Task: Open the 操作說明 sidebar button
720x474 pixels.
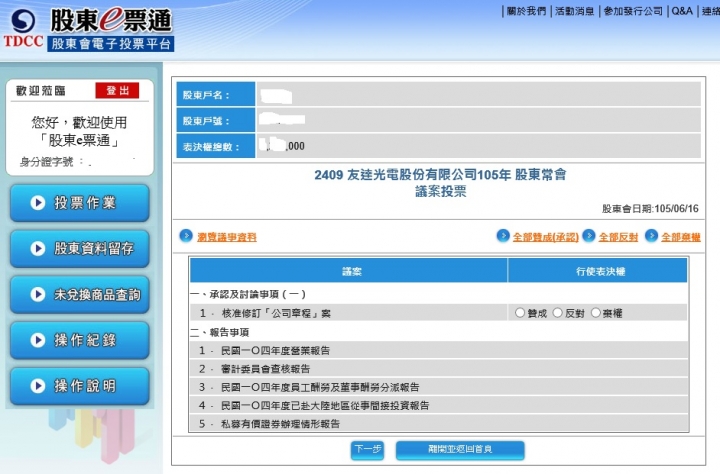Action: (80, 386)
